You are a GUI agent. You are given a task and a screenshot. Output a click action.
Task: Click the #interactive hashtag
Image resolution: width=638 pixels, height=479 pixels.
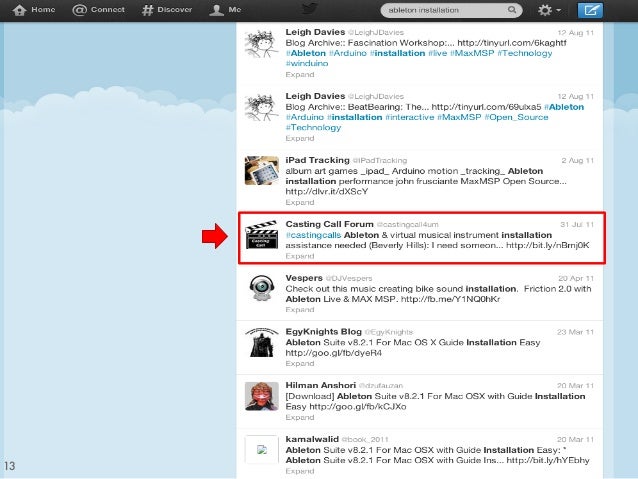tap(410, 117)
